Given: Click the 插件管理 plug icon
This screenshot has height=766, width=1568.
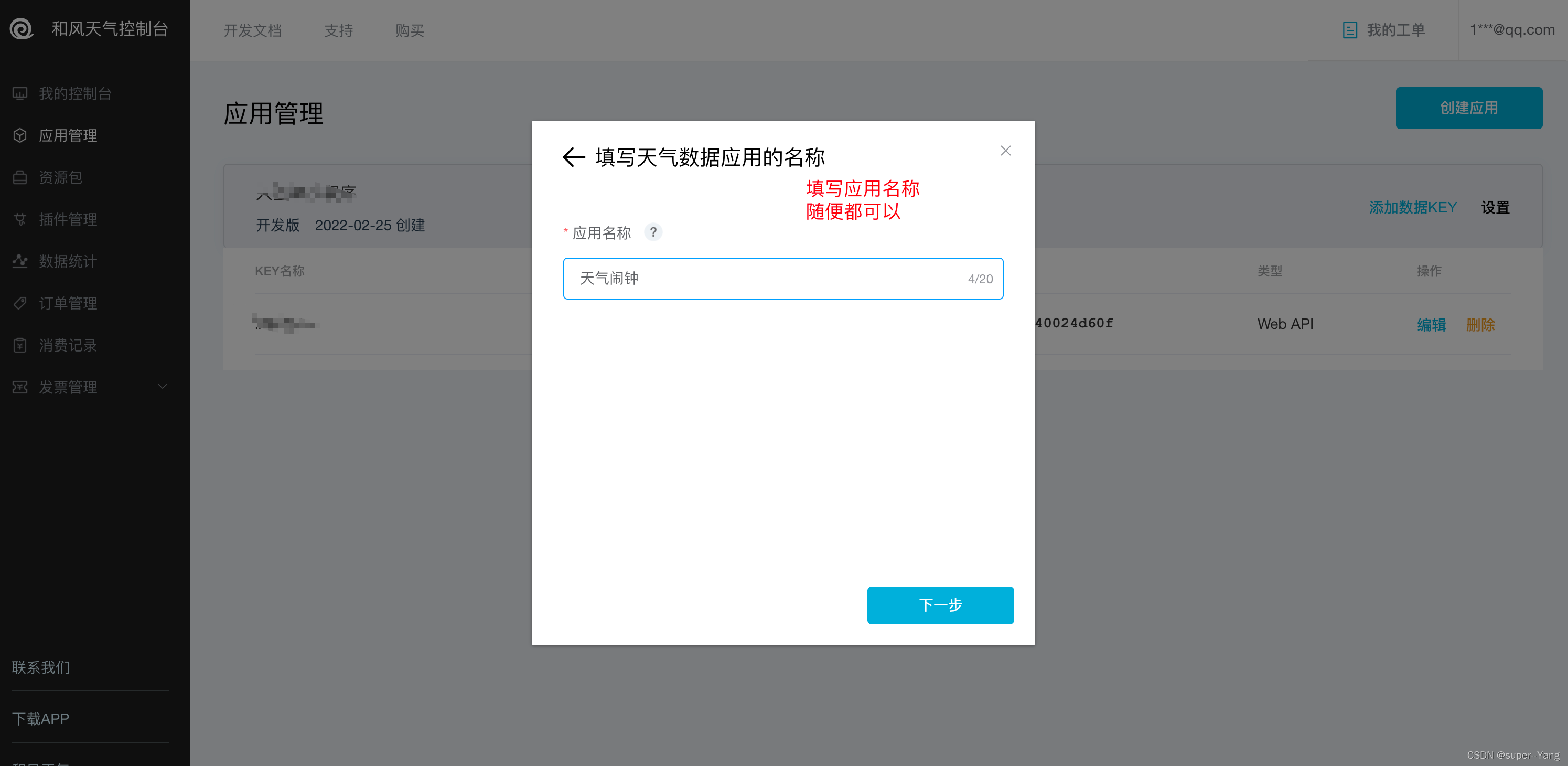Looking at the screenshot, I should 20,219.
